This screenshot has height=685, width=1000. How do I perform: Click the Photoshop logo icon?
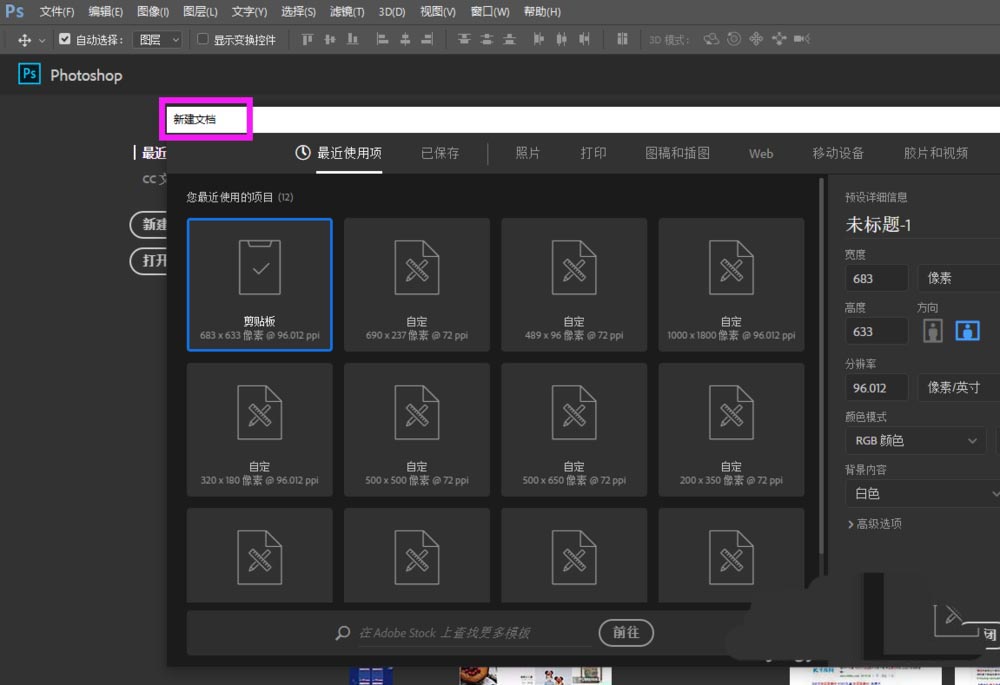29,74
